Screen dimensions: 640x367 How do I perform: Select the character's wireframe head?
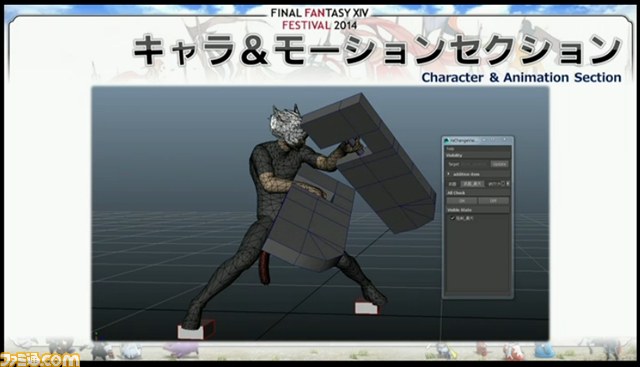click(287, 125)
